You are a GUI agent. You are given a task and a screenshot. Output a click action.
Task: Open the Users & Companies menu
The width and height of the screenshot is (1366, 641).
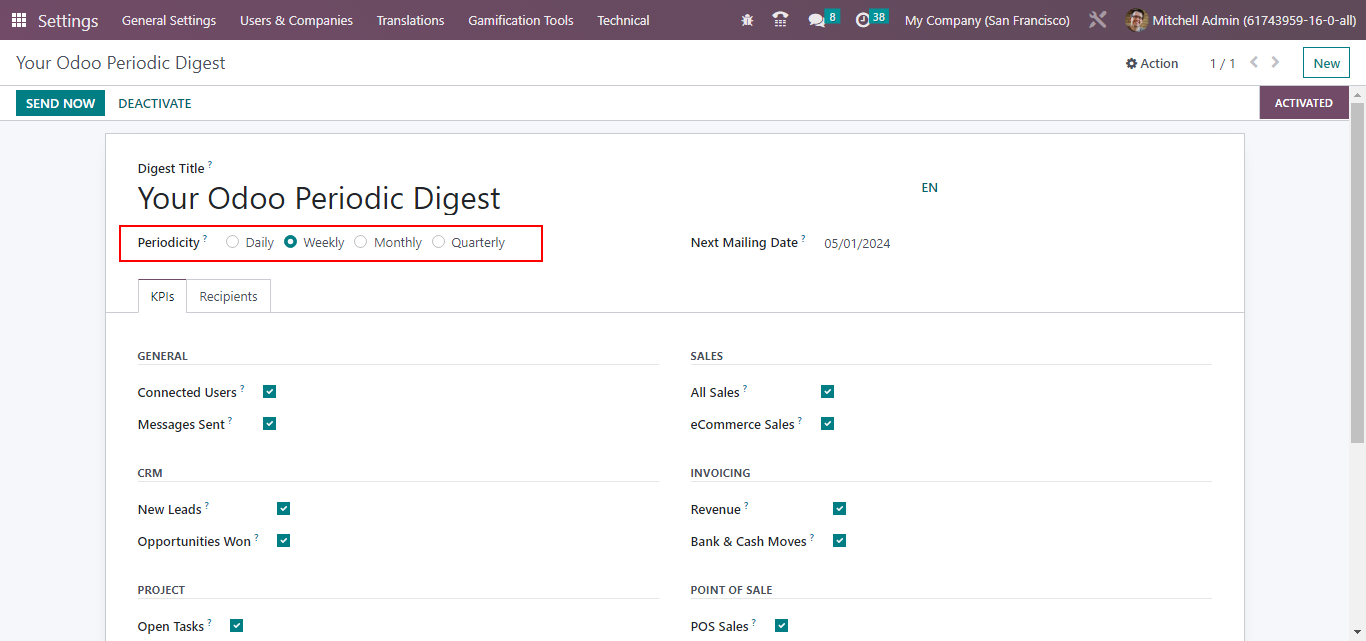tap(296, 20)
